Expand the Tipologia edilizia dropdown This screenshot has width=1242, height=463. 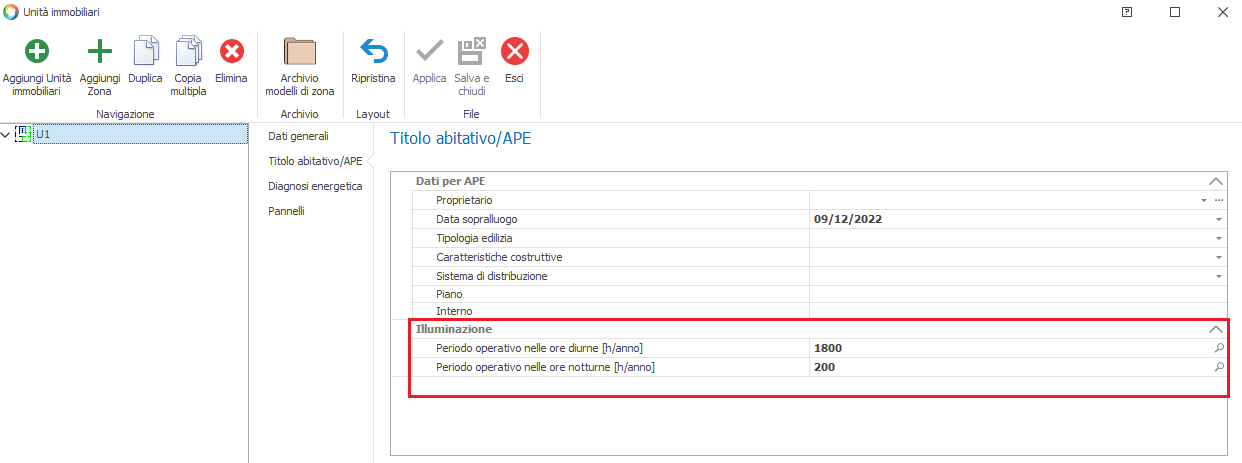pyautogui.click(x=1219, y=238)
